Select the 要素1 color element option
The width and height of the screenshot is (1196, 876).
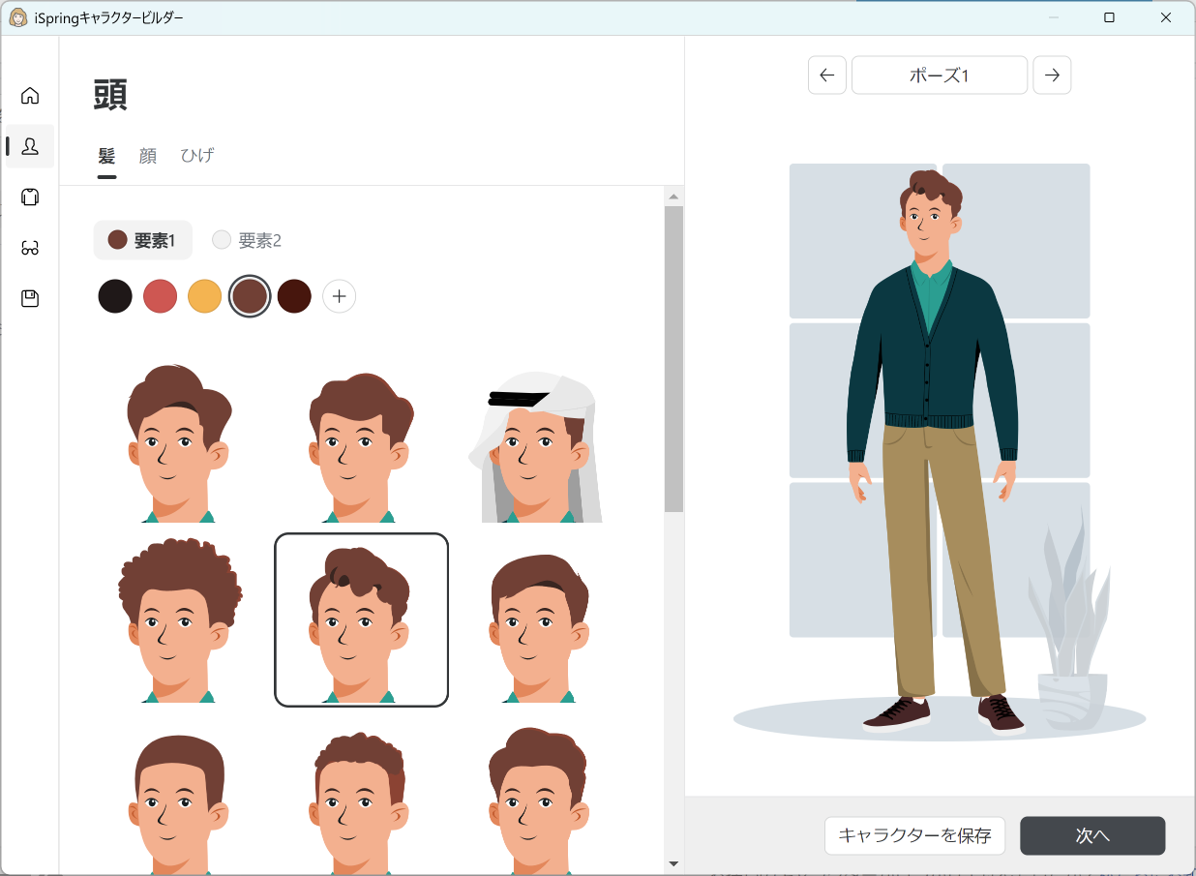(142, 240)
